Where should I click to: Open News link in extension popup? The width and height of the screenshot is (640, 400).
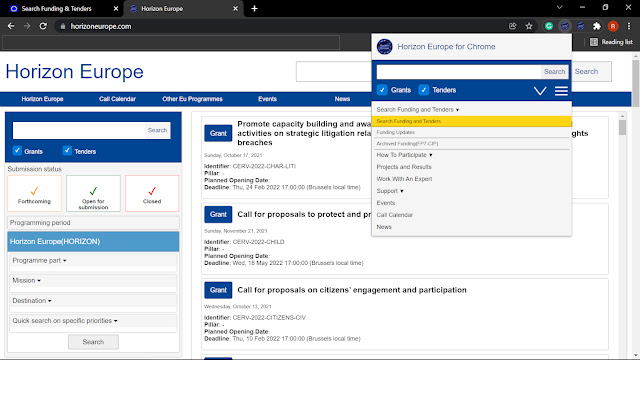pyautogui.click(x=384, y=227)
